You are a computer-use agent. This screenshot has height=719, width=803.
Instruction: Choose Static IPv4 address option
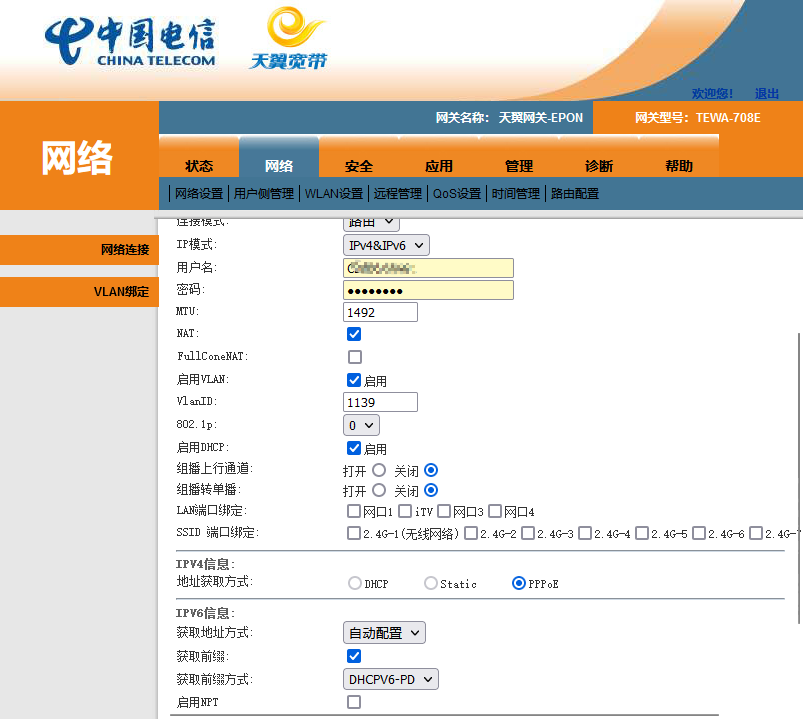pyautogui.click(x=431, y=583)
